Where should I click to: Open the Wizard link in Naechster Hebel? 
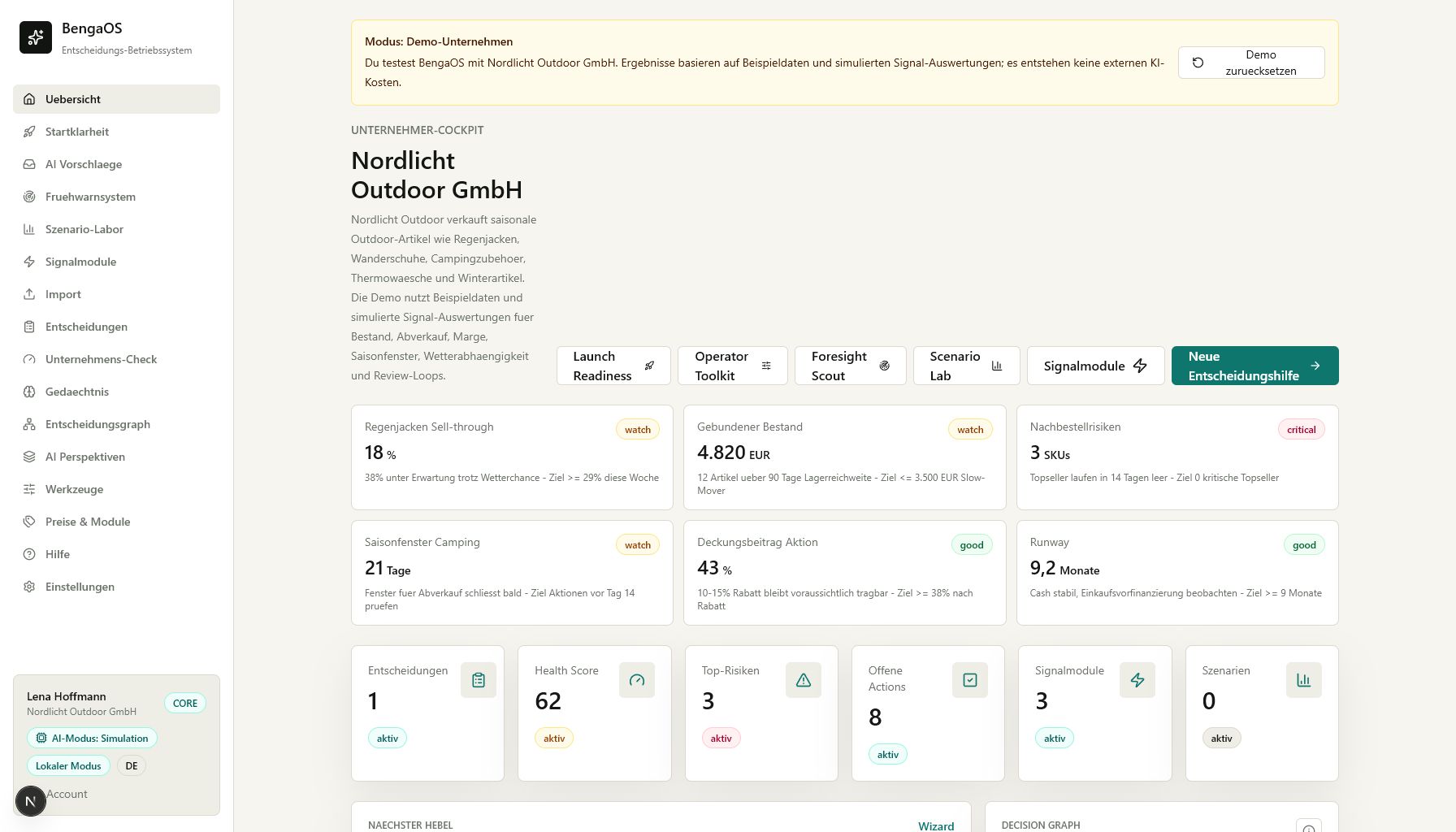(936, 825)
